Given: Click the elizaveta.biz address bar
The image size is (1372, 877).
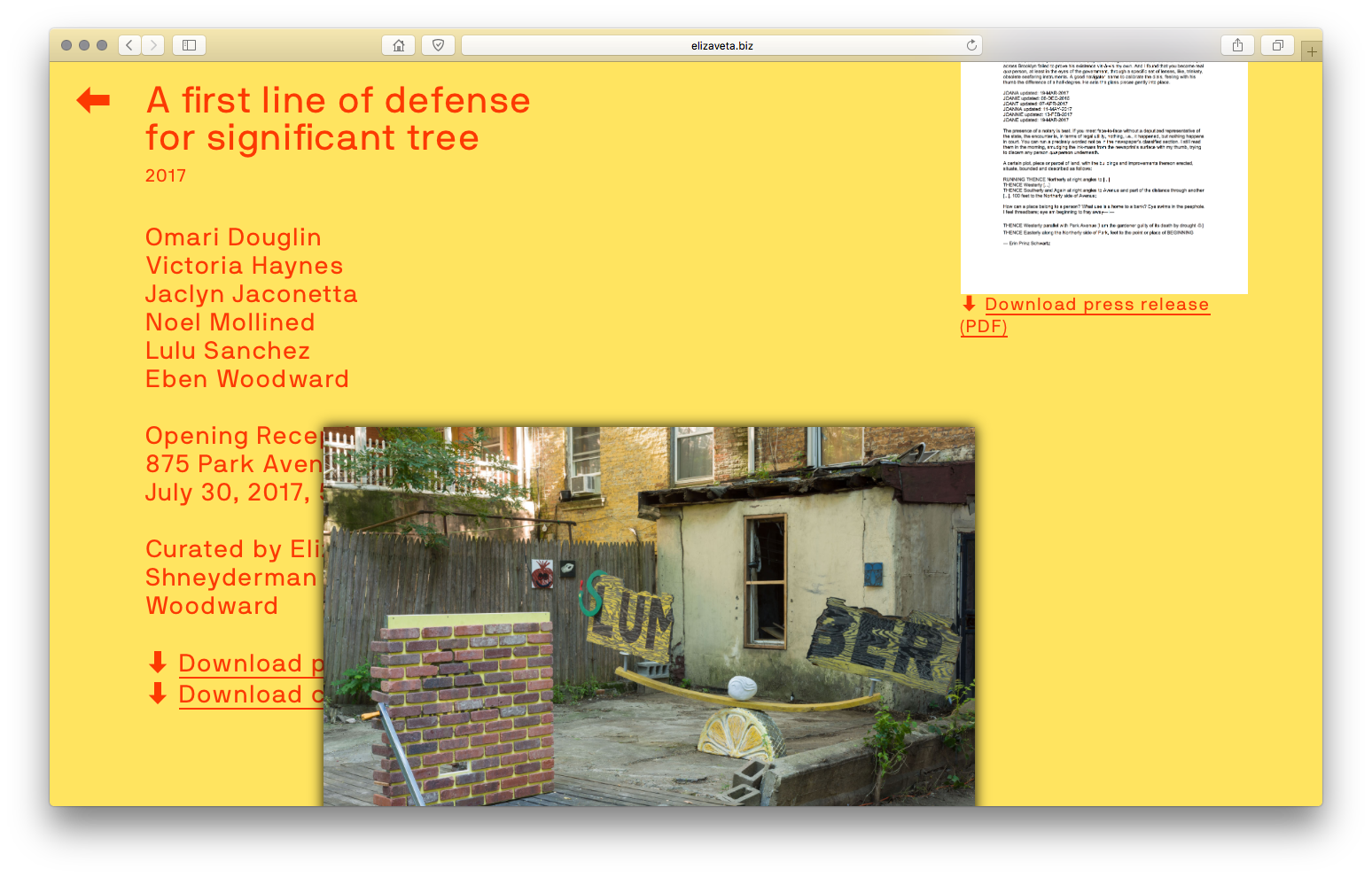Looking at the screenshot, I should pos(721,45).
